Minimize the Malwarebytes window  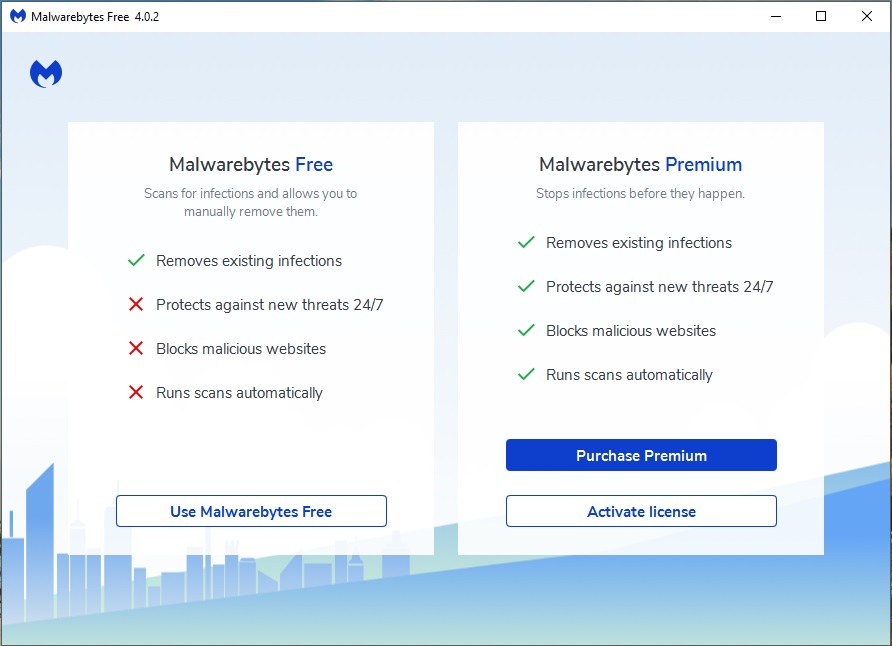pos(776,16)
